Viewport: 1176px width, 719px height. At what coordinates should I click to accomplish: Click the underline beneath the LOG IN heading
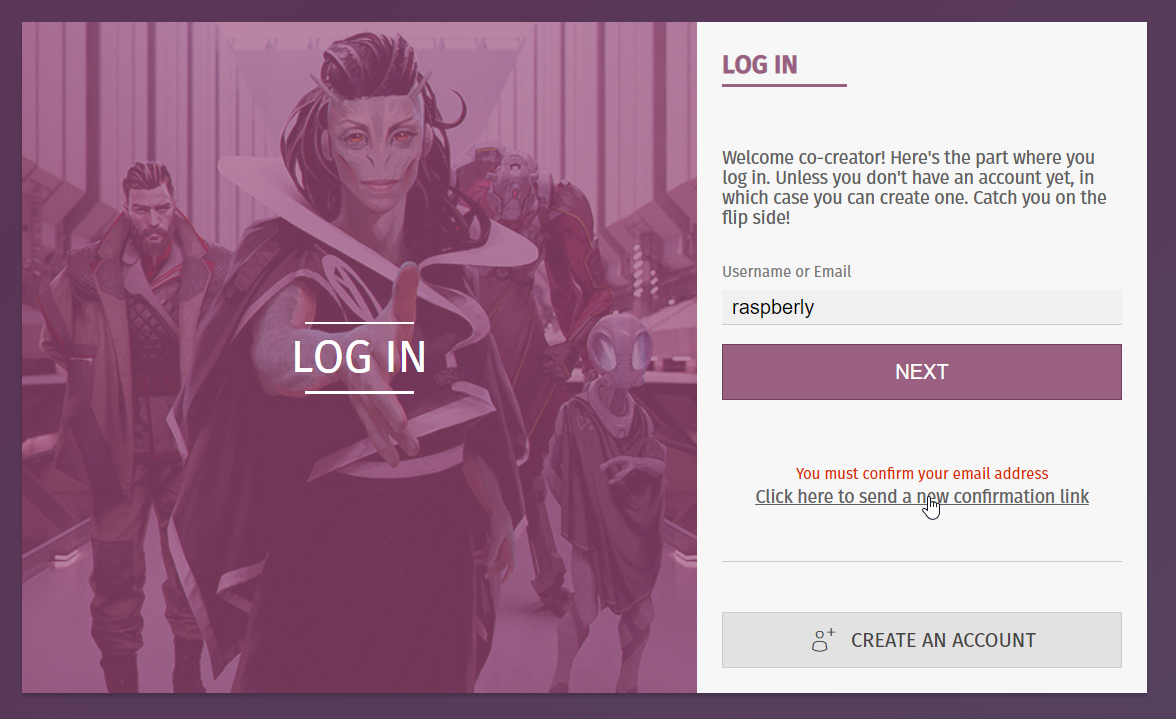click(784, 85)
